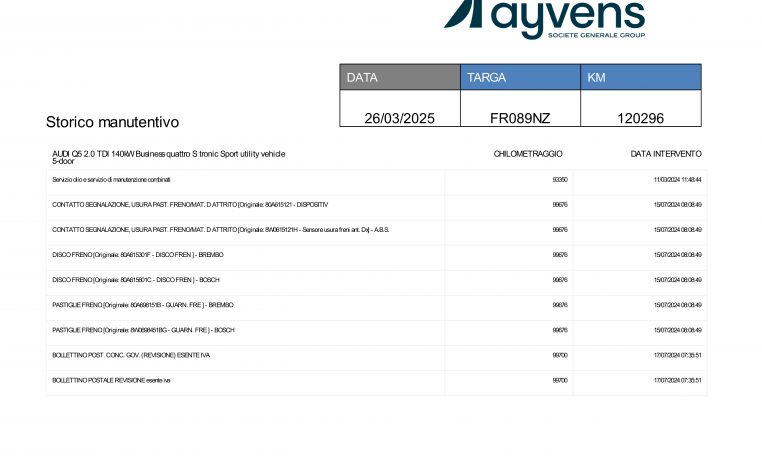Click the 11/03/2024 intervention date
762x456 pixels.
click(677, 180)
